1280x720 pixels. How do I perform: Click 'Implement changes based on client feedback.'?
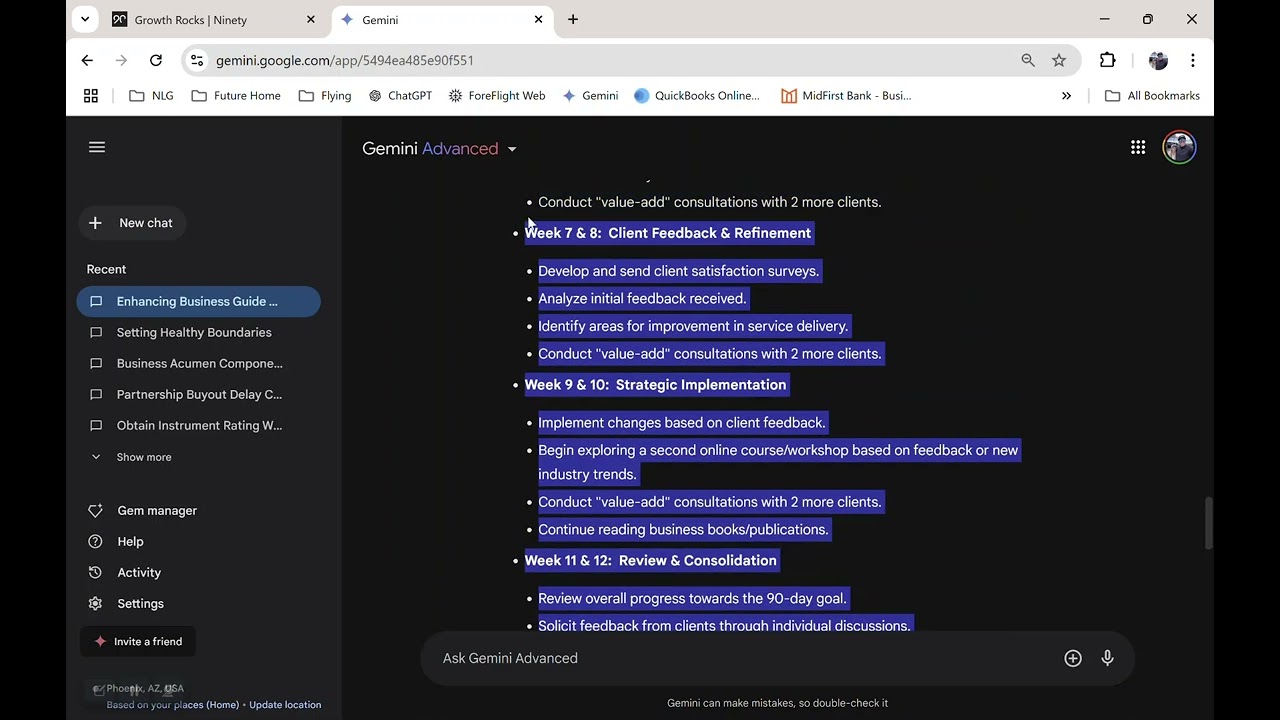[682, 423]
